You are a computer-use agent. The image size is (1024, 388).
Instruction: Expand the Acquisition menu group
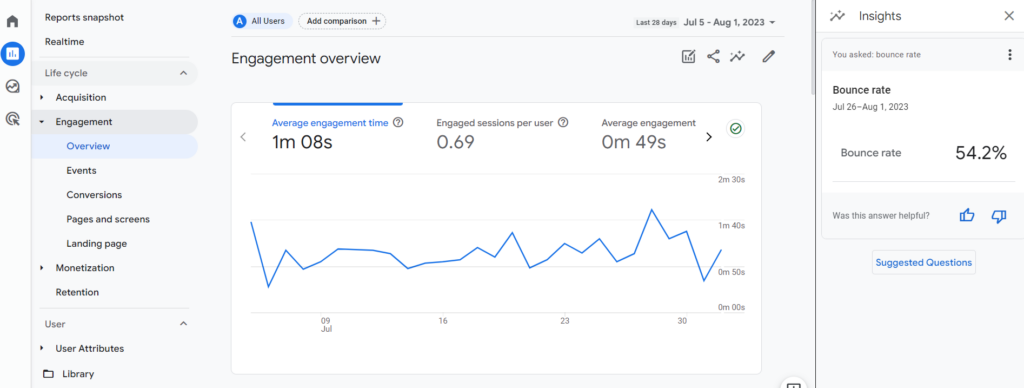(x=42, y=97)
